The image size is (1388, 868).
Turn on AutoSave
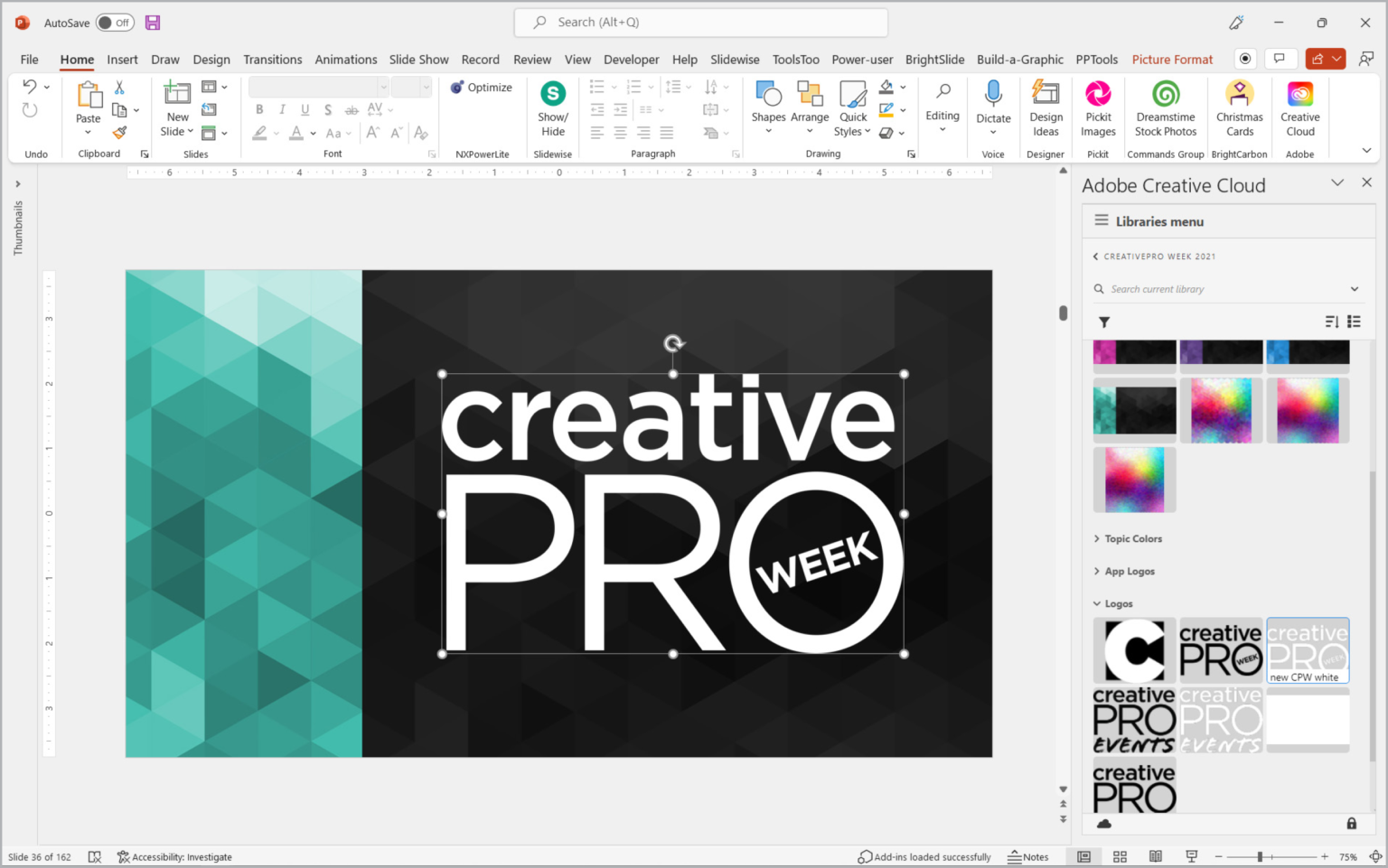[x=114, y=23]
